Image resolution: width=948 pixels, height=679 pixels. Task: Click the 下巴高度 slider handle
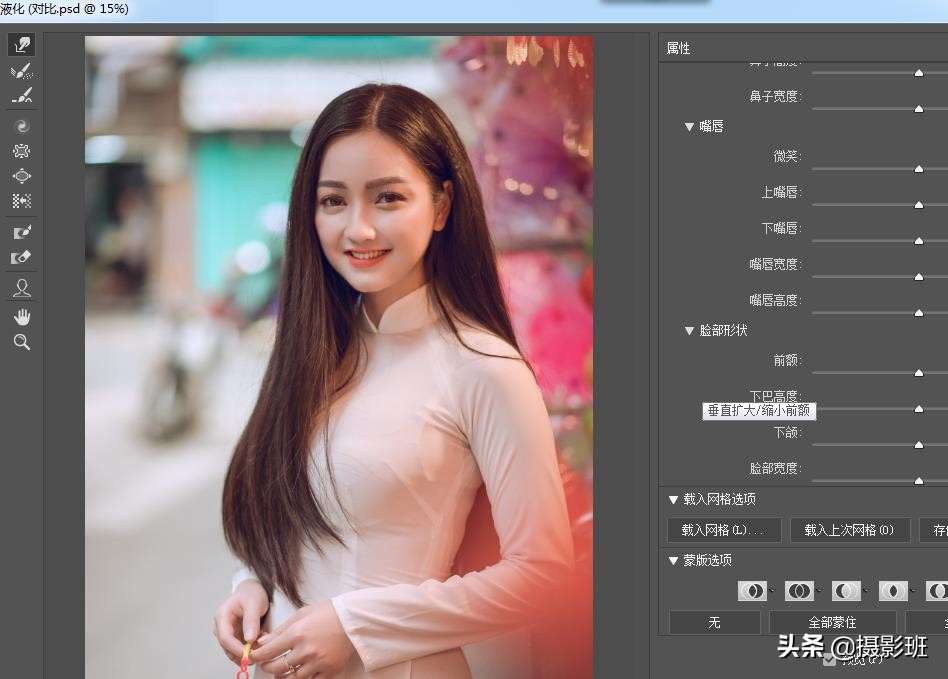coord(919,409)
